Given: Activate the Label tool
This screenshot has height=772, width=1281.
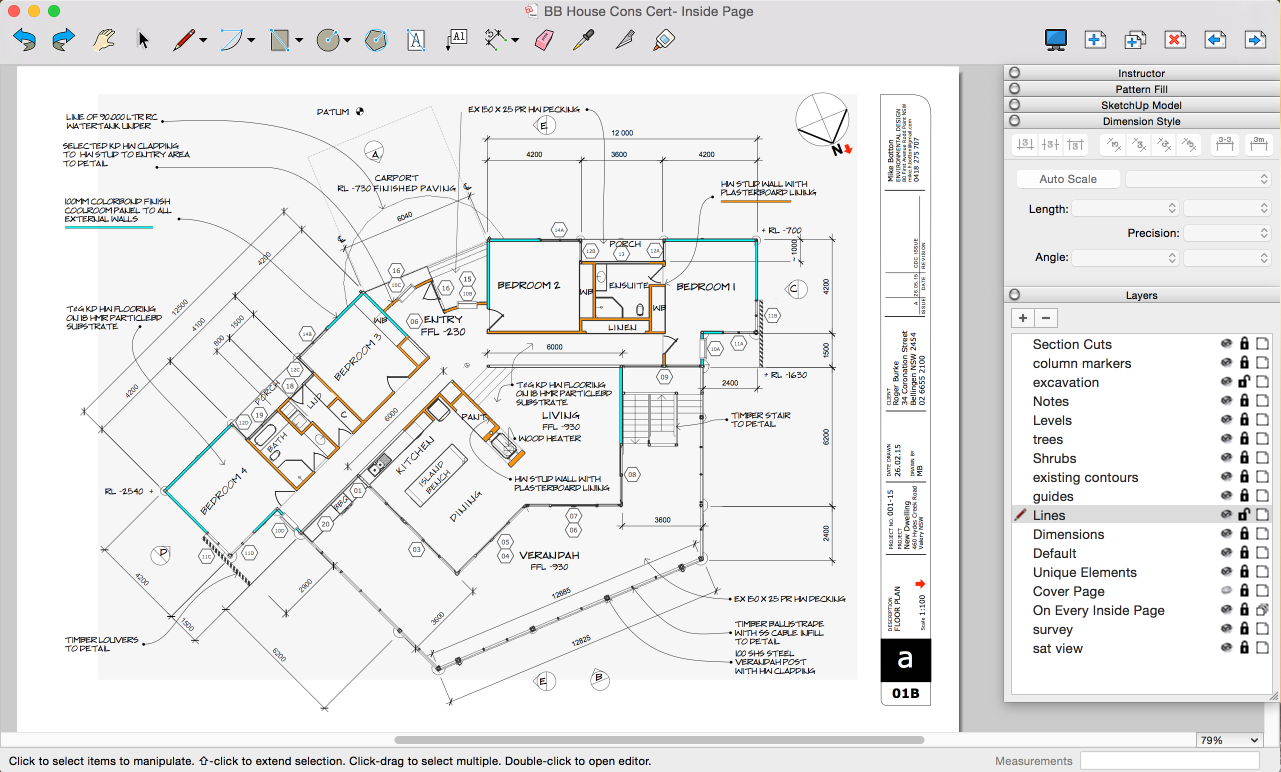Looking at the screenshot, I should point(456,40).
